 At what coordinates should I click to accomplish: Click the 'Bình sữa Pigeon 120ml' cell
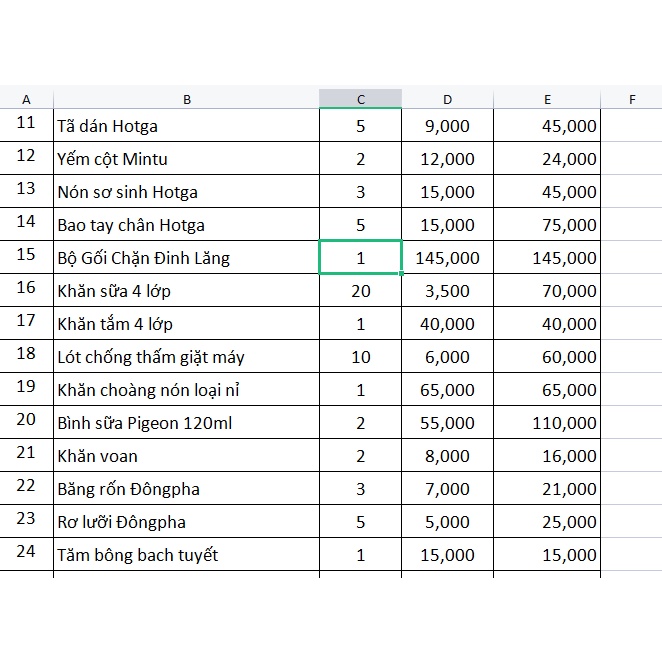tap(187, 423)
